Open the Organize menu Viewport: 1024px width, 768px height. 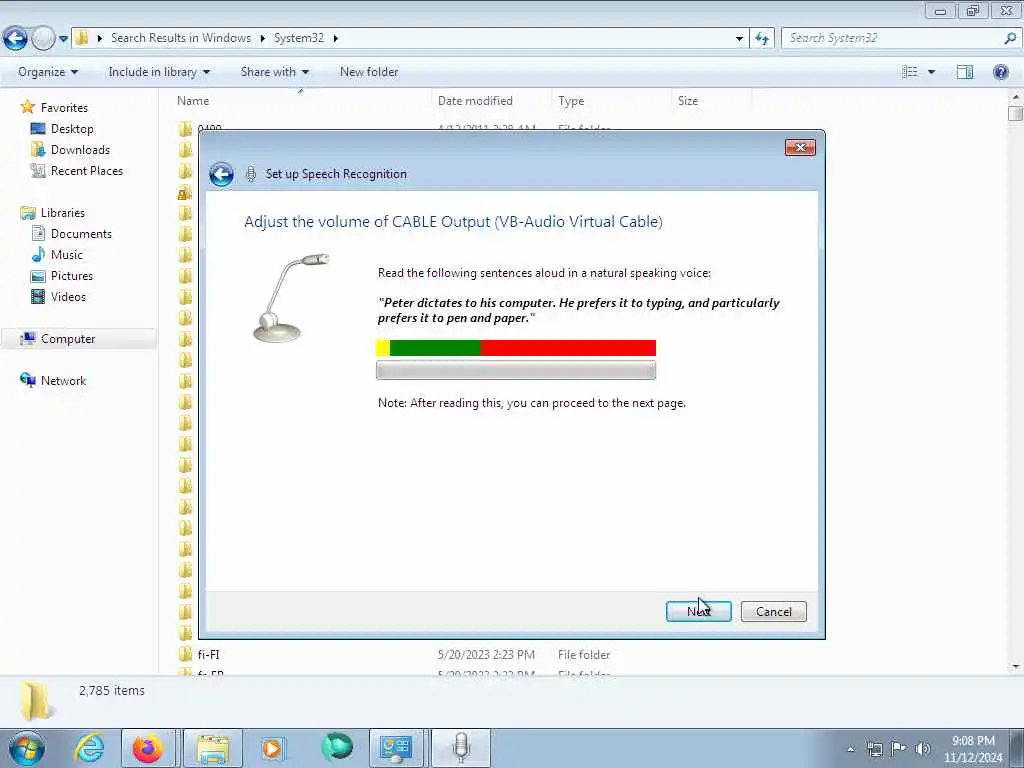[48, 72]
